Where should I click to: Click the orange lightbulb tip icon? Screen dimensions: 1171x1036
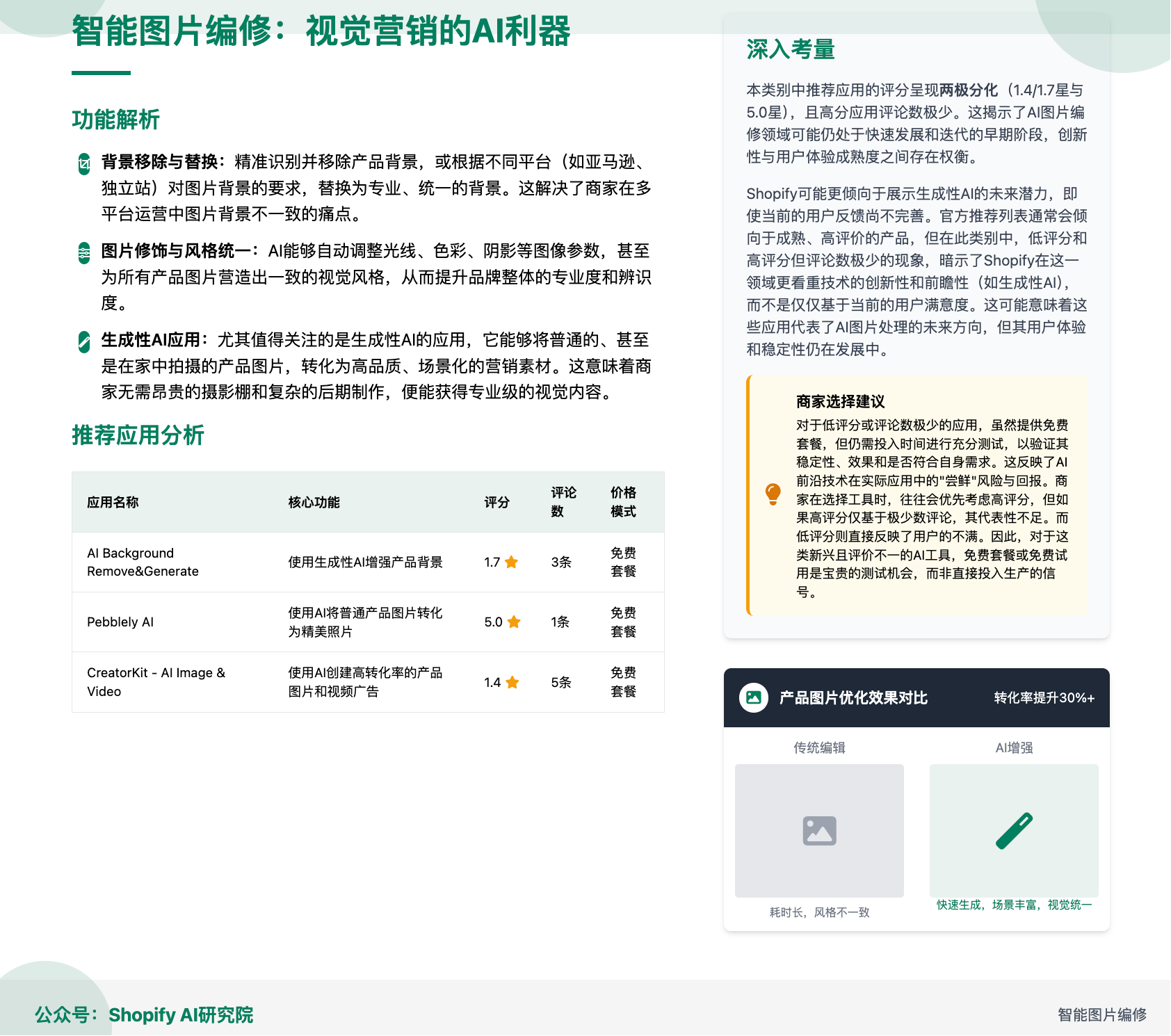773,494
